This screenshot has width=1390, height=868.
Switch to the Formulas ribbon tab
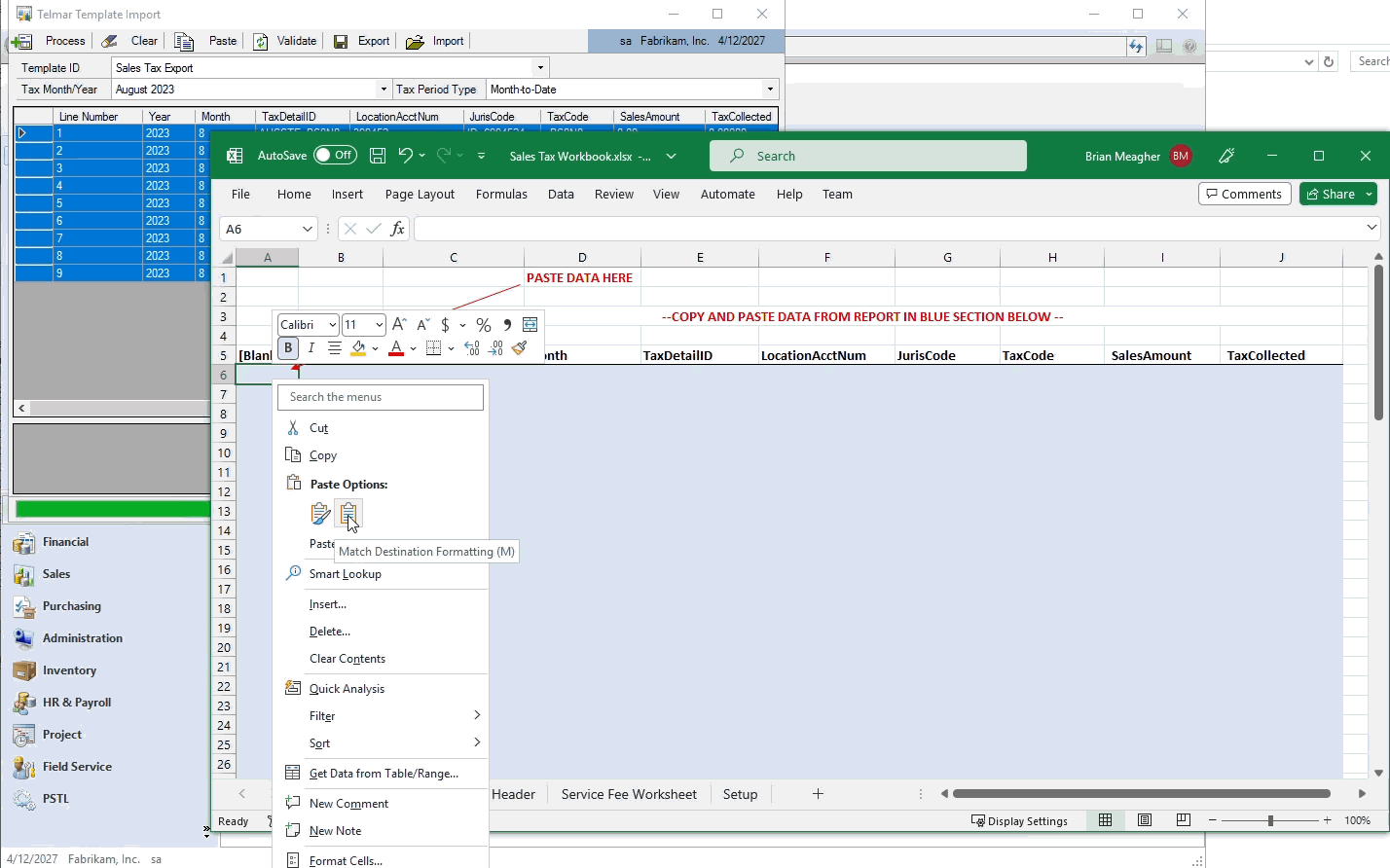[x=501, y=194]
